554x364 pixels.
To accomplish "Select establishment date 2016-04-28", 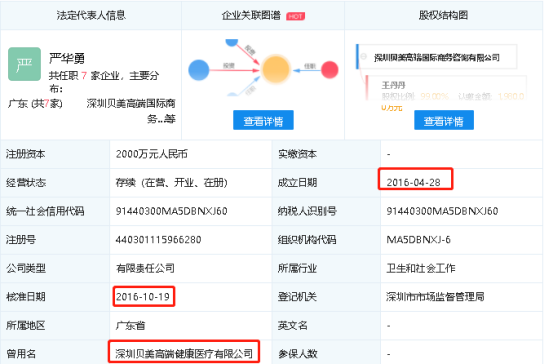I will [x=413, y=182].
